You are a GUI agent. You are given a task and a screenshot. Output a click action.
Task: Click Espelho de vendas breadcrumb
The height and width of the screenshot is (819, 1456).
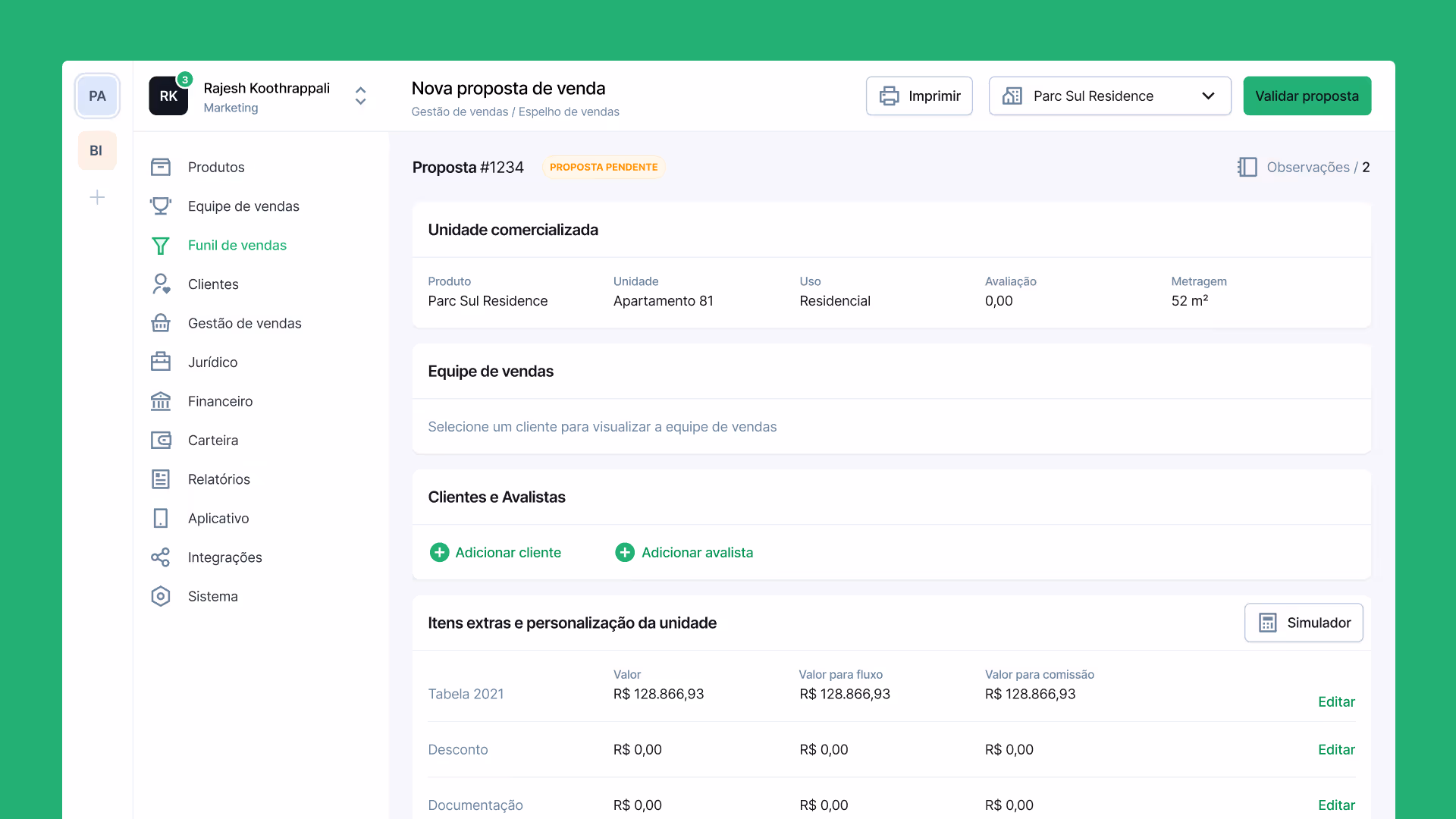click(569, 112)
